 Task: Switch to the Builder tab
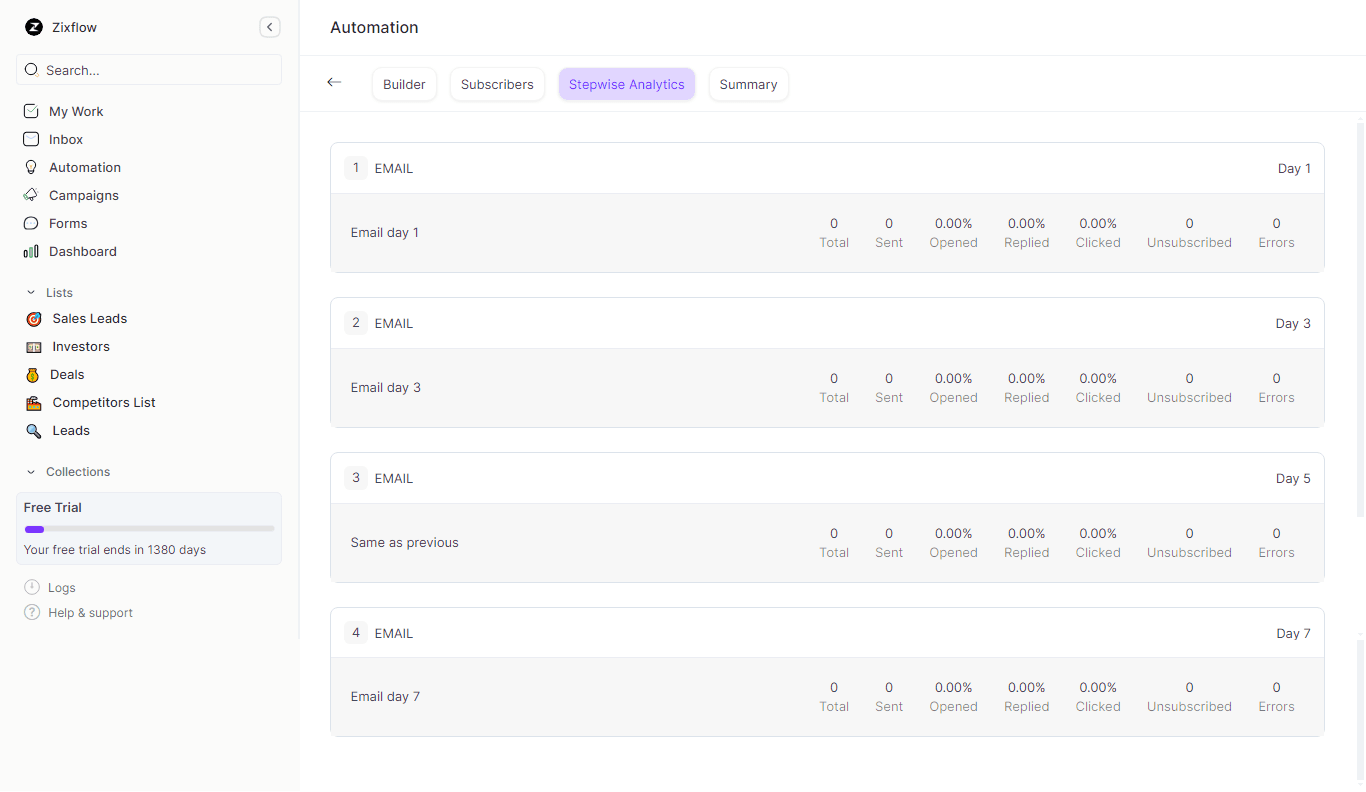[x=404, y=84]
